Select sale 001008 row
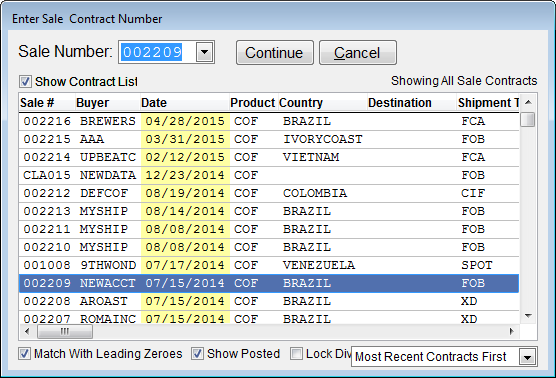 tap(269, 266)
